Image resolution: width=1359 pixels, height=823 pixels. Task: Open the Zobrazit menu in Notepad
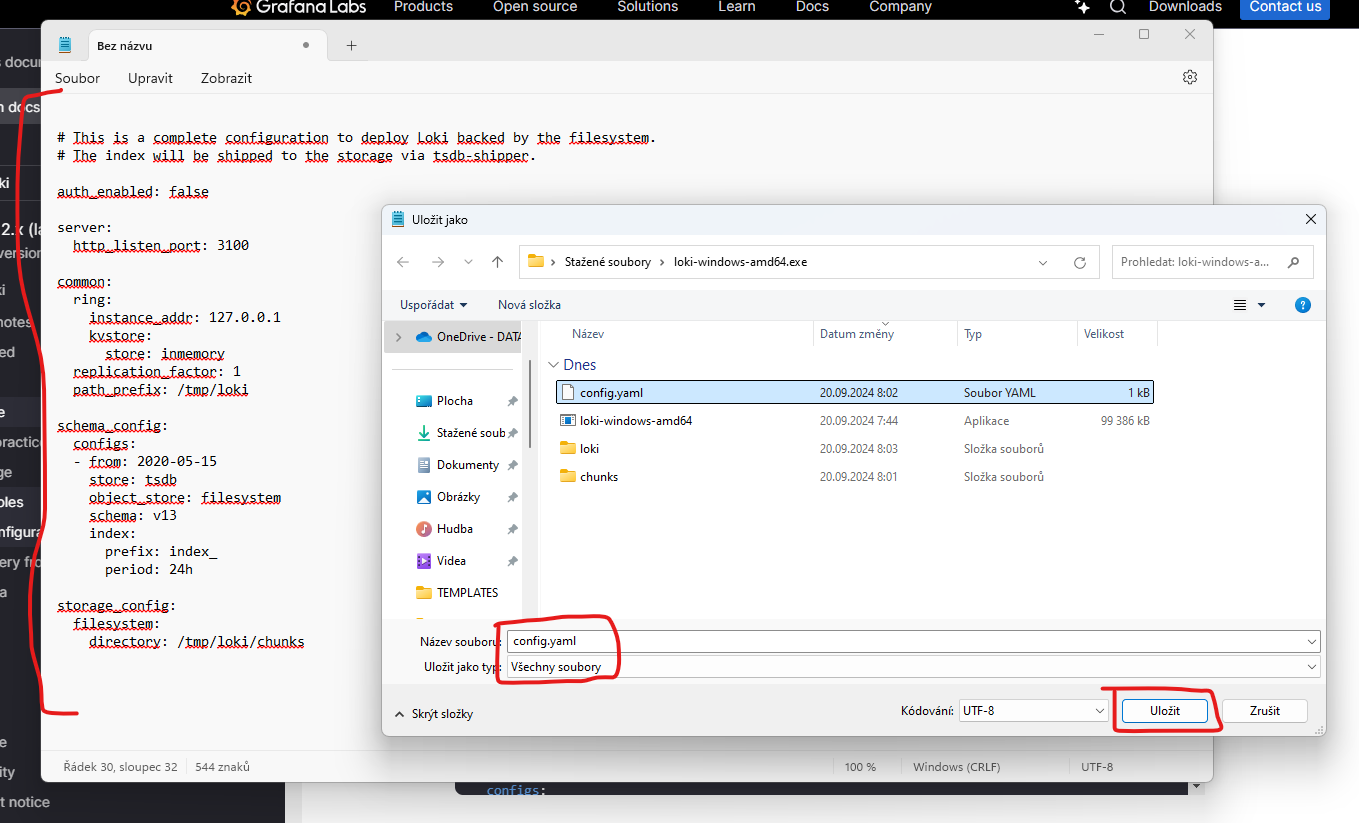[226, 78]
